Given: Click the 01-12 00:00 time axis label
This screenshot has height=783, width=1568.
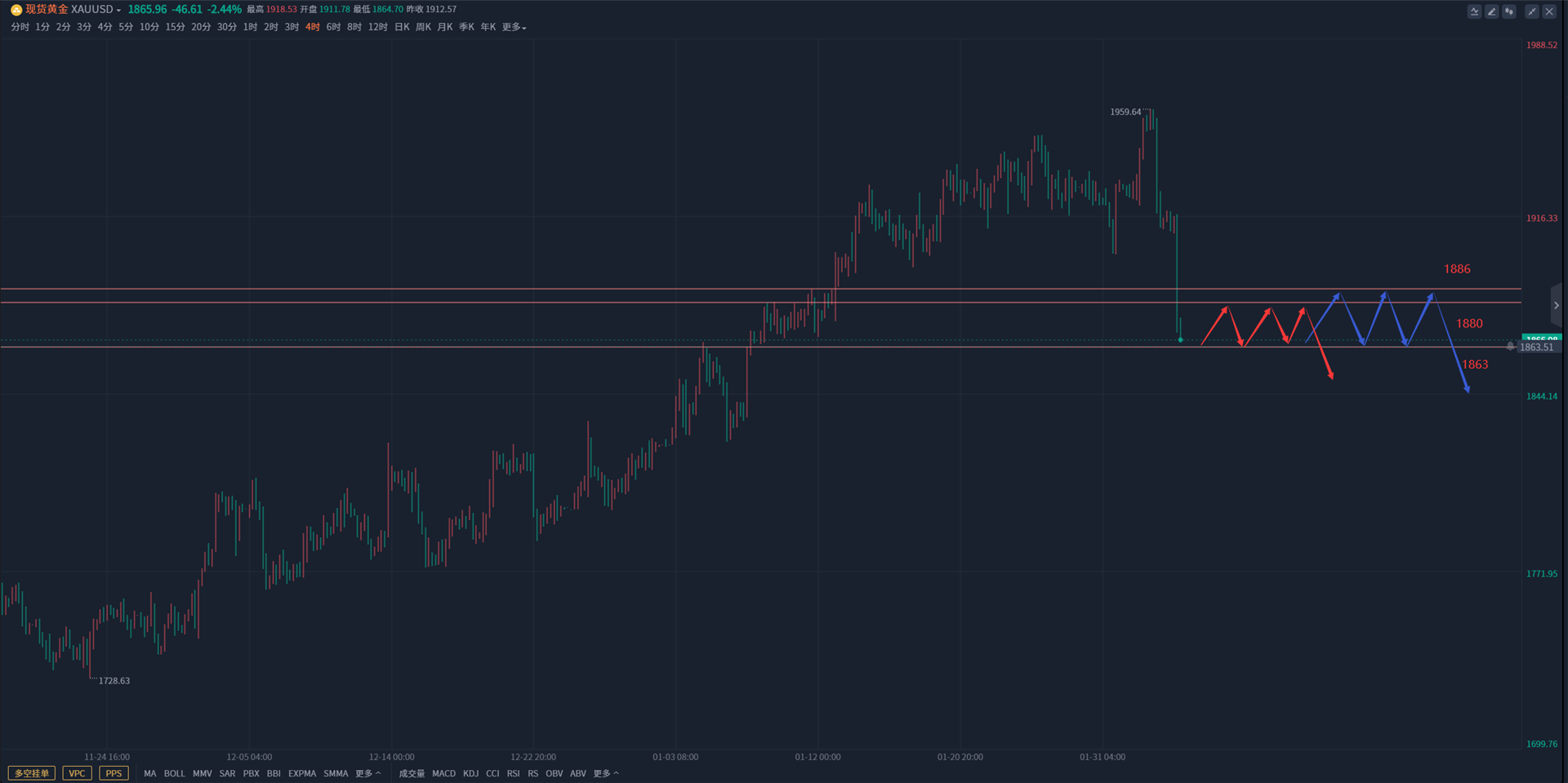Looking at the screenshot, I should coord(817,757).
